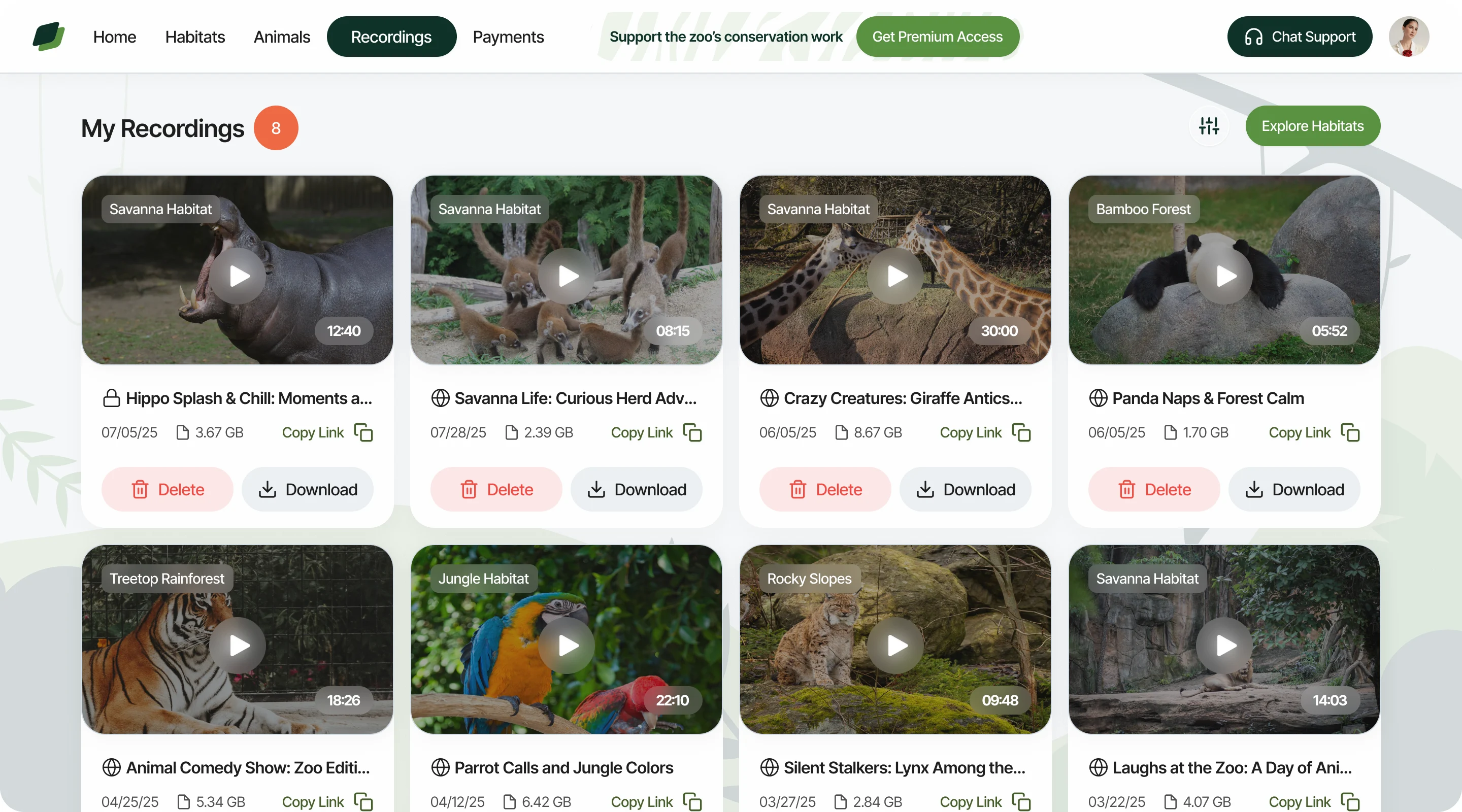Delete the Savanna Life recording
The height and width of the screenshot is (812, 1462).
[x=496, y=489]
